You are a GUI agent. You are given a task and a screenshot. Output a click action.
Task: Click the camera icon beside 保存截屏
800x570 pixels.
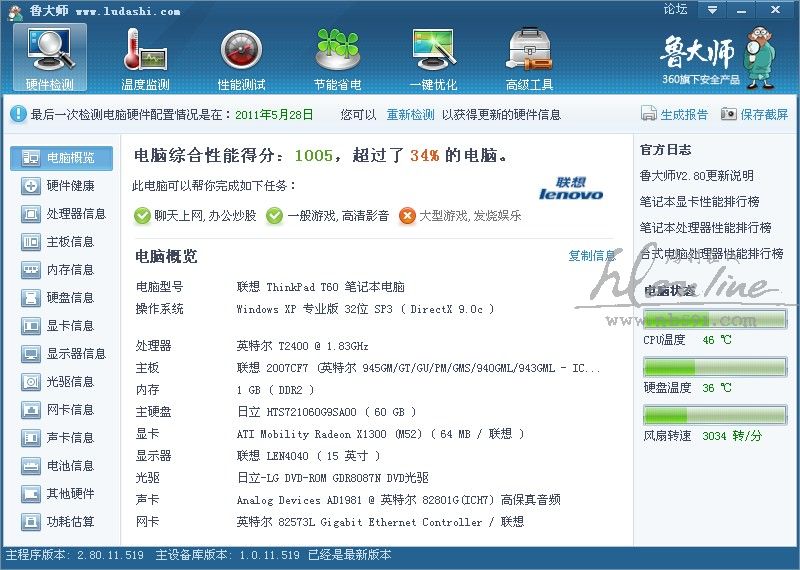pyautogui.click(x=729, y=114)
